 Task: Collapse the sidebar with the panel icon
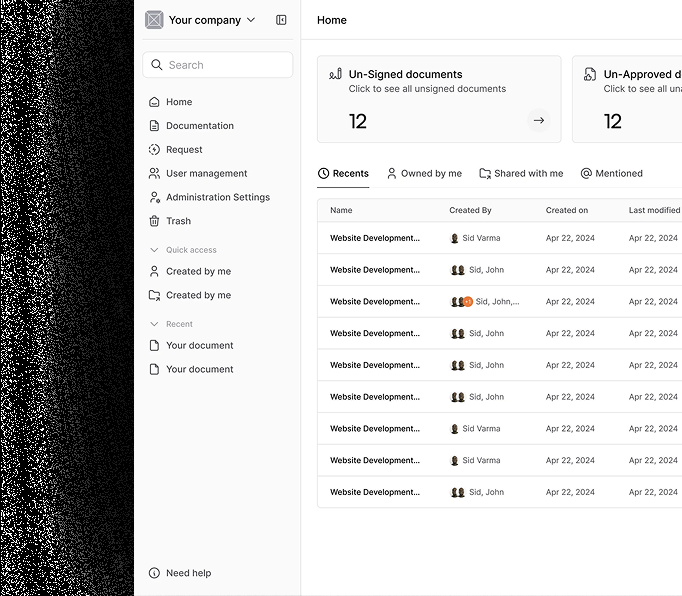pyautogui.click(x=281, y=20)
